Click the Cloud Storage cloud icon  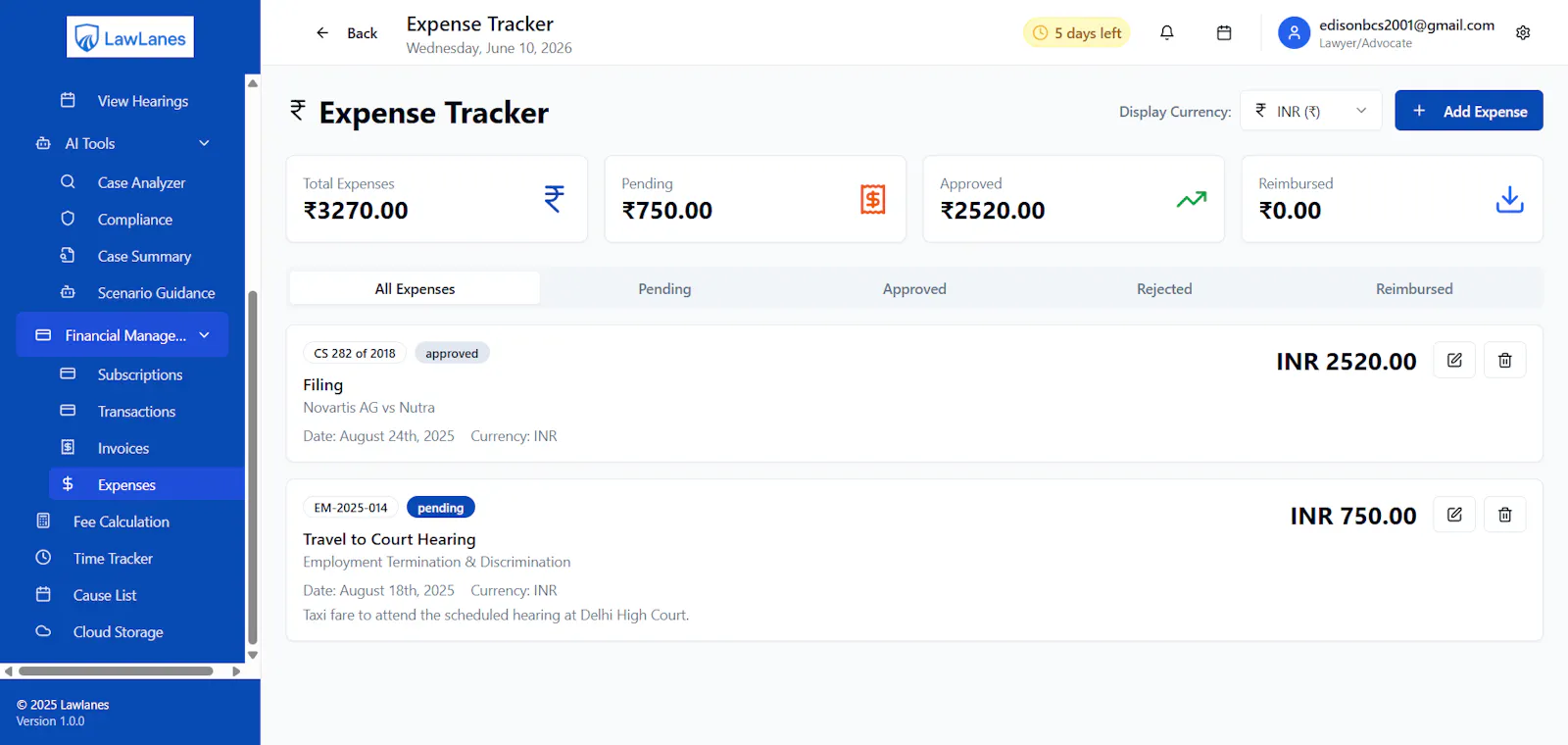pyautogui.click(x=43, y=631)
